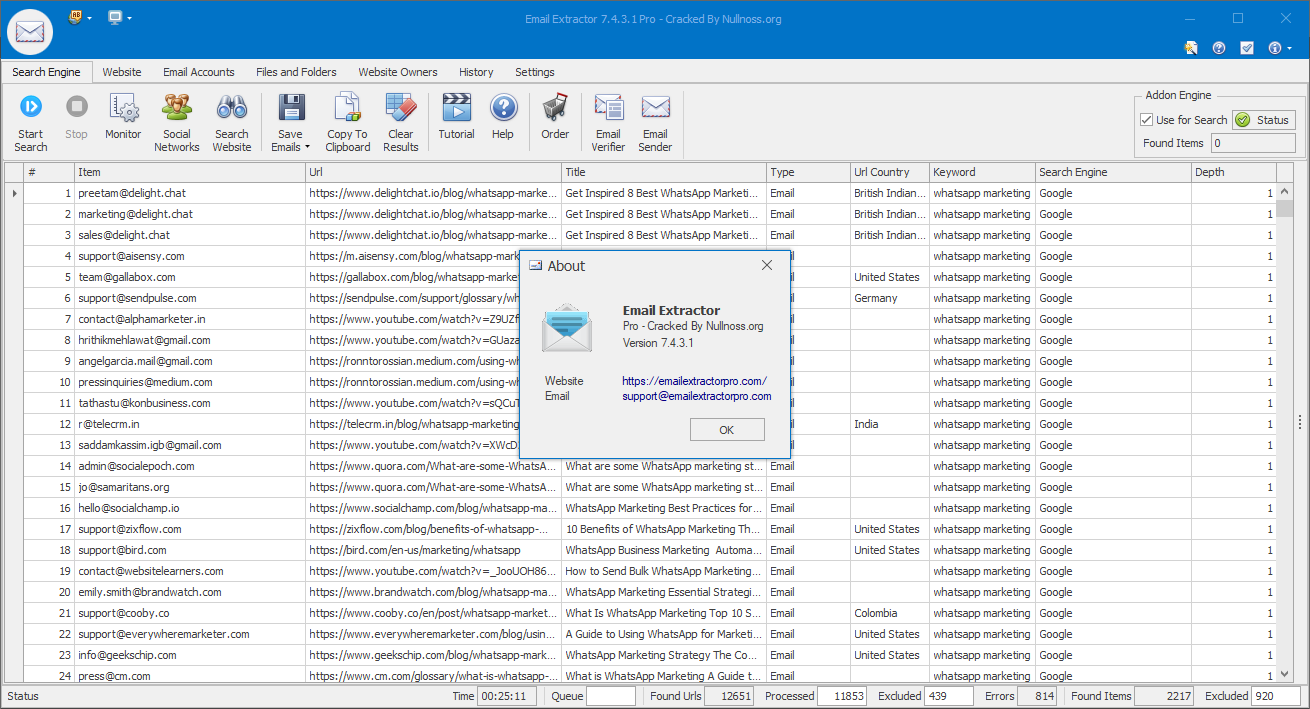Open the Files and Folders tab
This screenshot has width=1310, height=709.
point(296,72)
